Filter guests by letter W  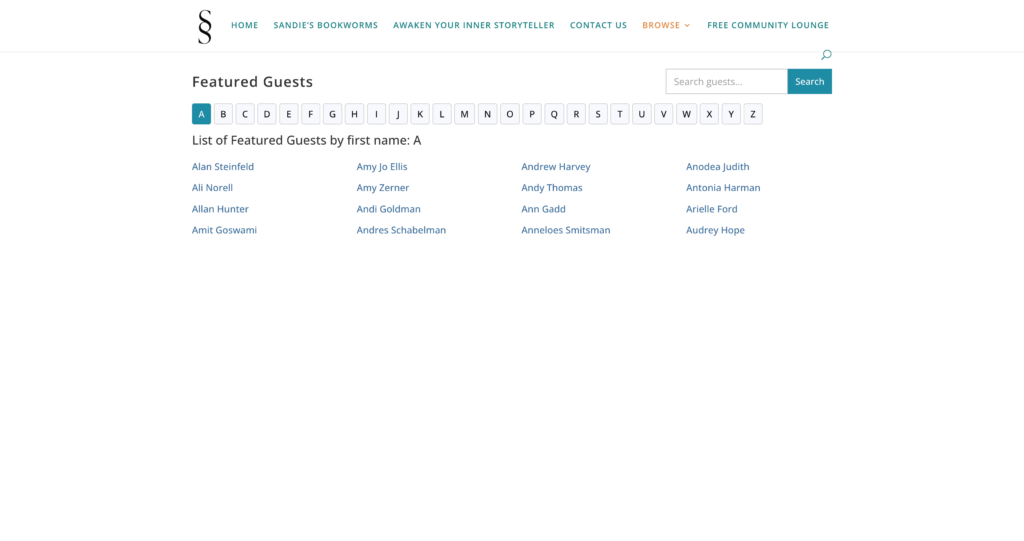(x=686, y=114)
